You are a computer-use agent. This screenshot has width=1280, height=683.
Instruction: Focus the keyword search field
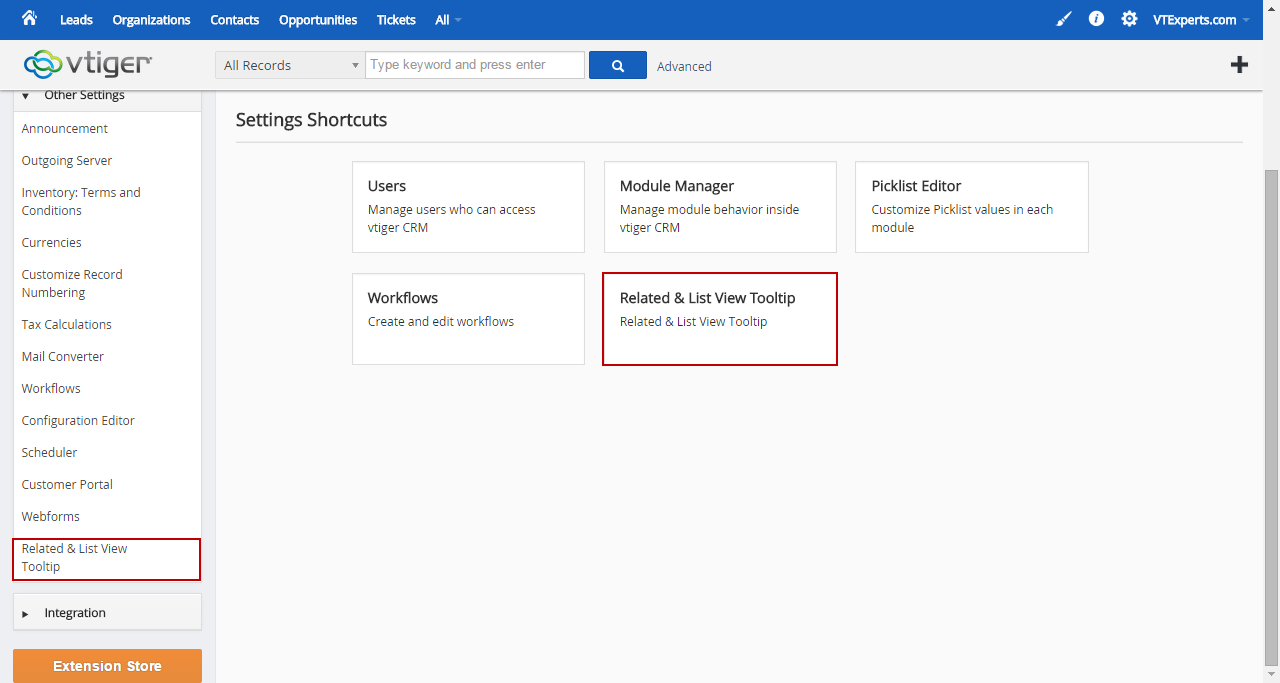point(475,65)
